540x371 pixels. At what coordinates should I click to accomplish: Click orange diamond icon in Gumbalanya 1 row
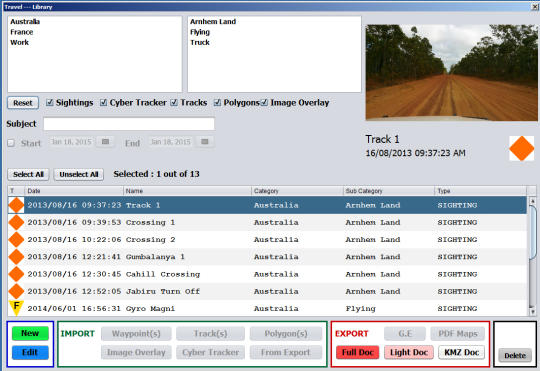16,257
